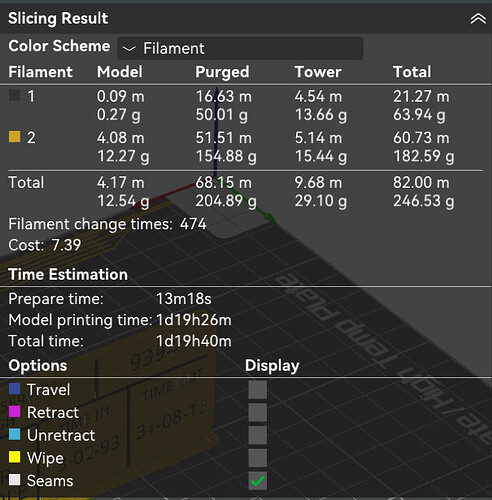Image resolution: width=492 pixels, height=500 pixels.
Task: Click filament 2 yellow color swatch
Action: 14,137
